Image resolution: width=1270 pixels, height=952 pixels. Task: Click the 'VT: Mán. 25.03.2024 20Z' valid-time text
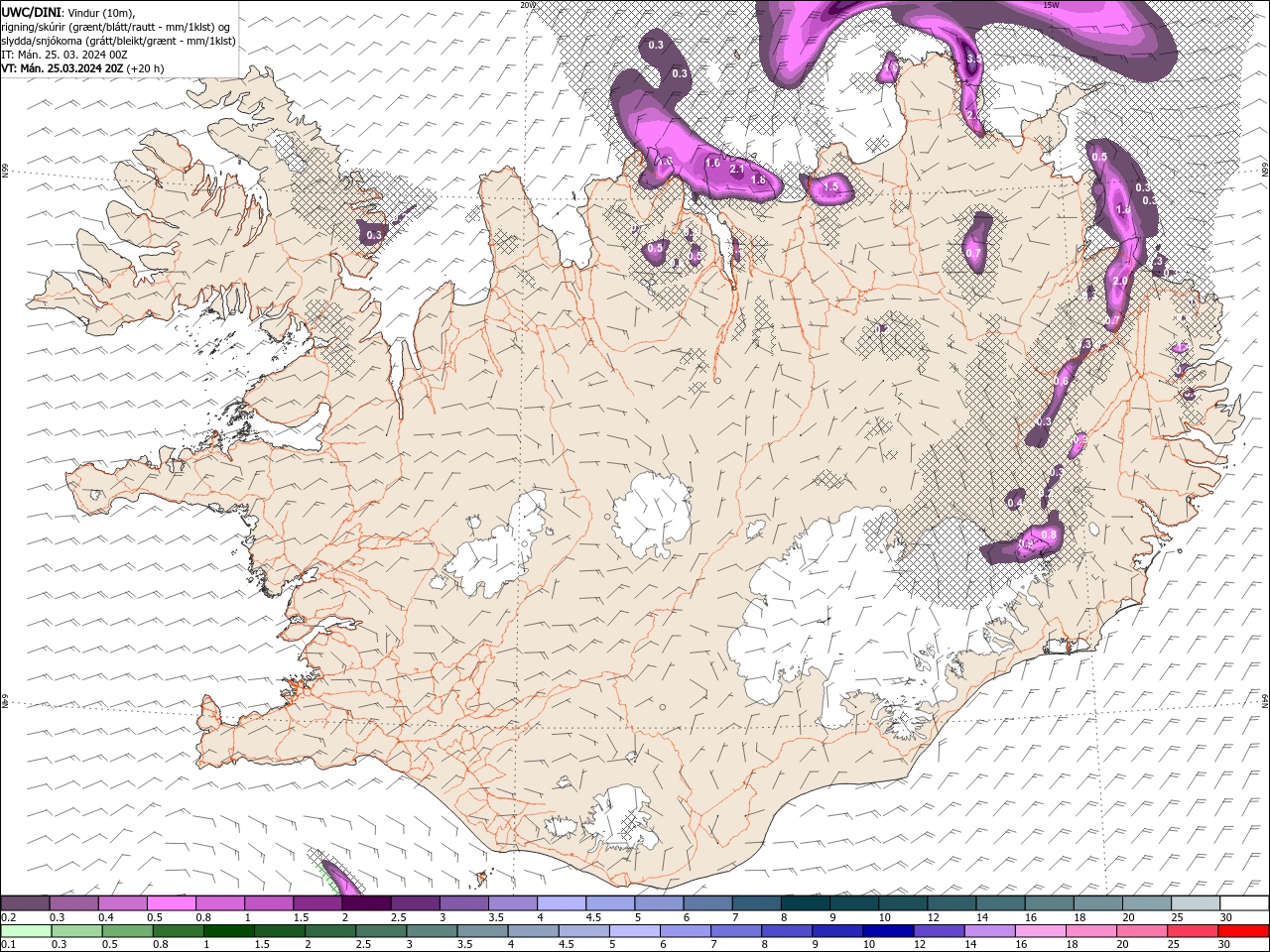pos(63,68)
